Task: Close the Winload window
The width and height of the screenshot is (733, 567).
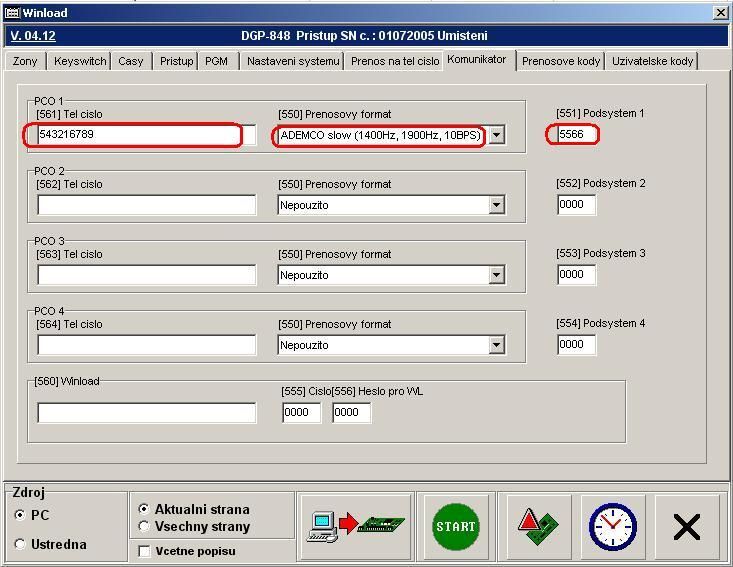Action: [x=720, y=13]
